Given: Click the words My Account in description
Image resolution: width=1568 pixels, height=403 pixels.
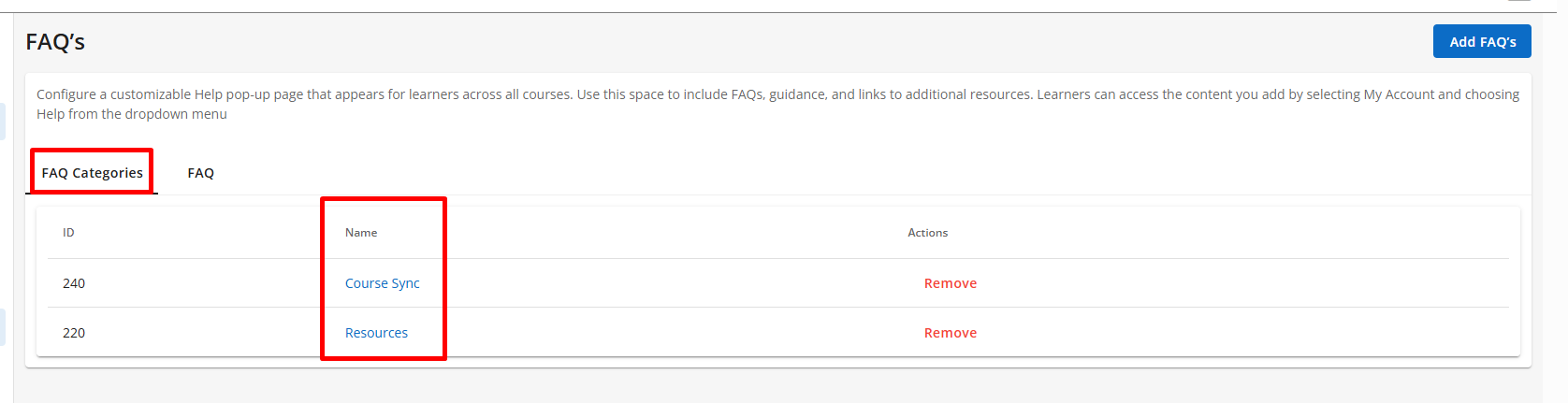Looking at the screenshot, I should pyautogui.click(x=1399, y=94).
